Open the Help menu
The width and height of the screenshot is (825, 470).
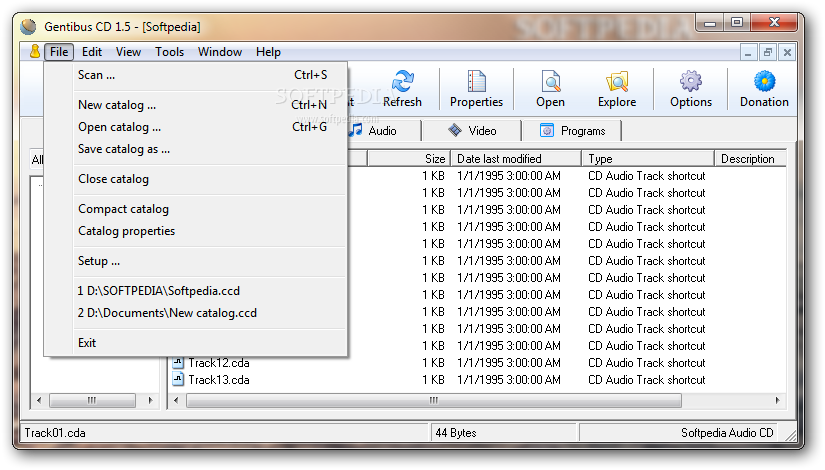click(268, 52)
